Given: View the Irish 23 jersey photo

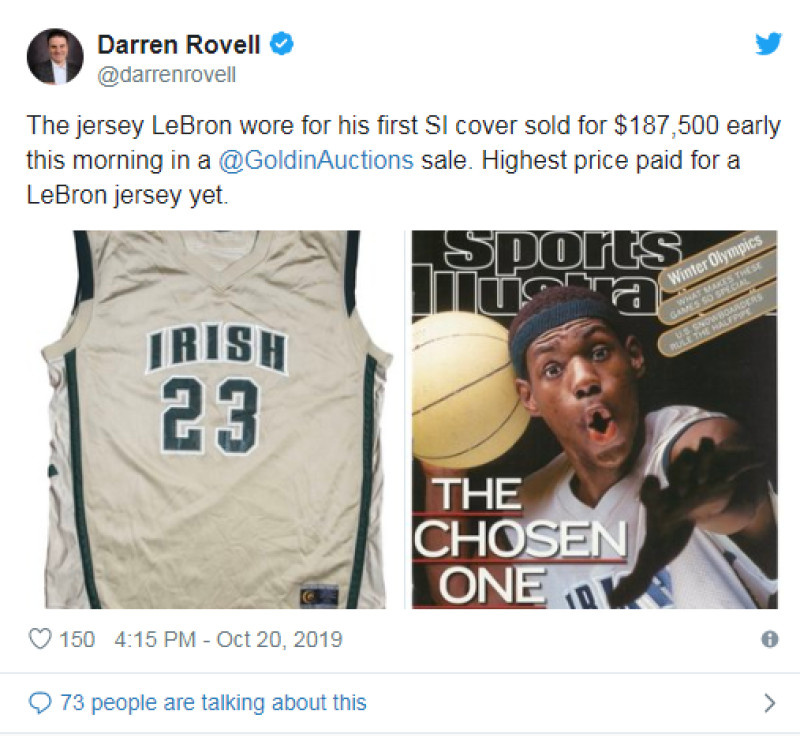Looking at the screenshot, I should pyautogui.click(x=216, y=419).
